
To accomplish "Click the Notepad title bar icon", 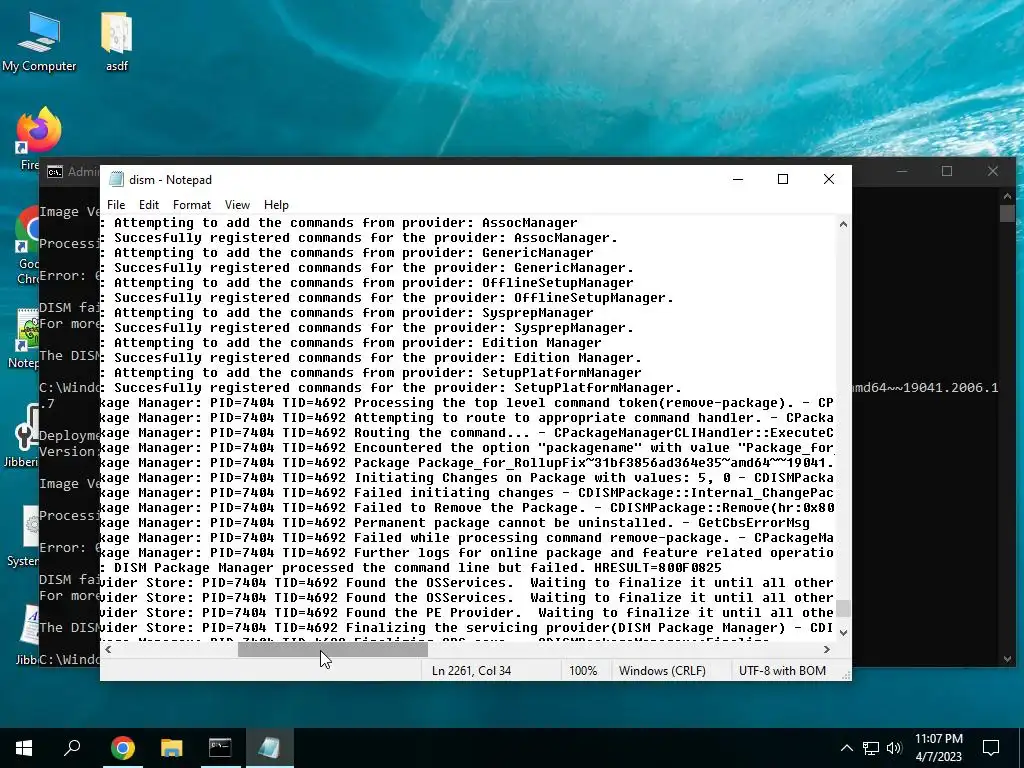I will 116,179.
